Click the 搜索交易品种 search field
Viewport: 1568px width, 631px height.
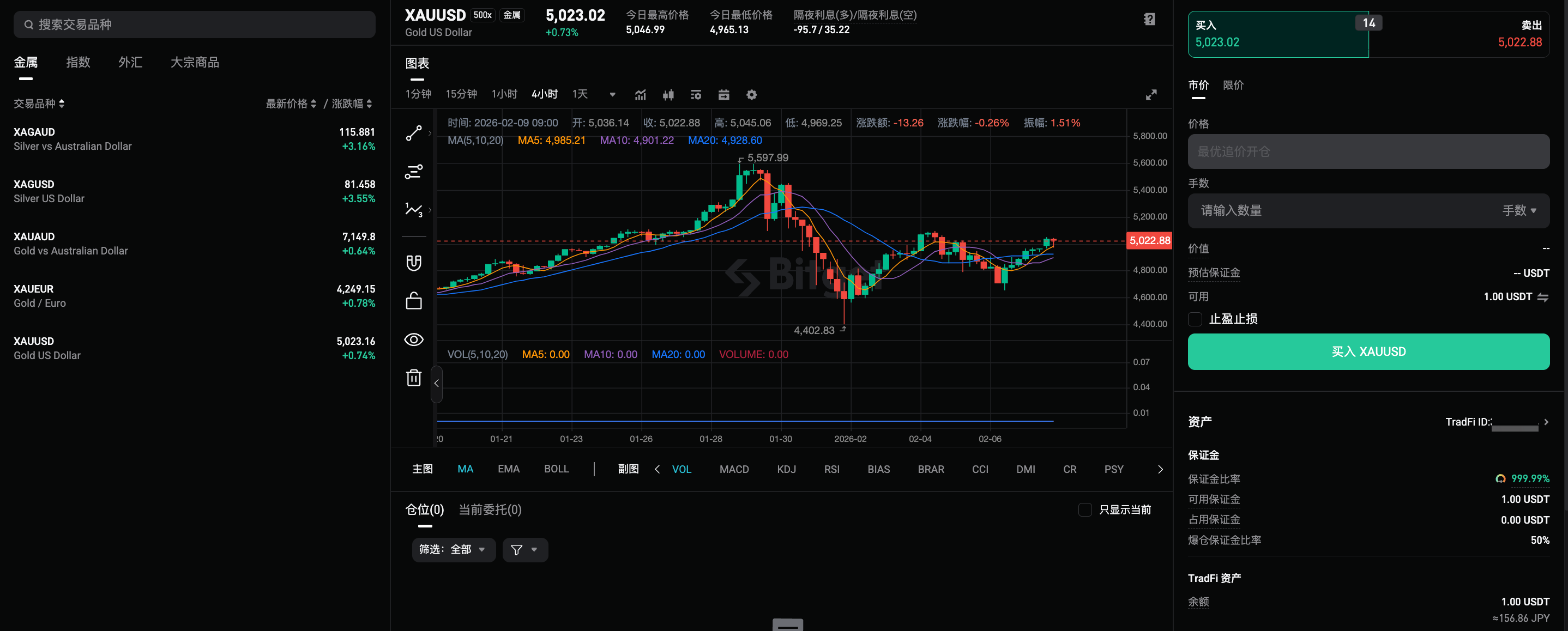(194, 25)
